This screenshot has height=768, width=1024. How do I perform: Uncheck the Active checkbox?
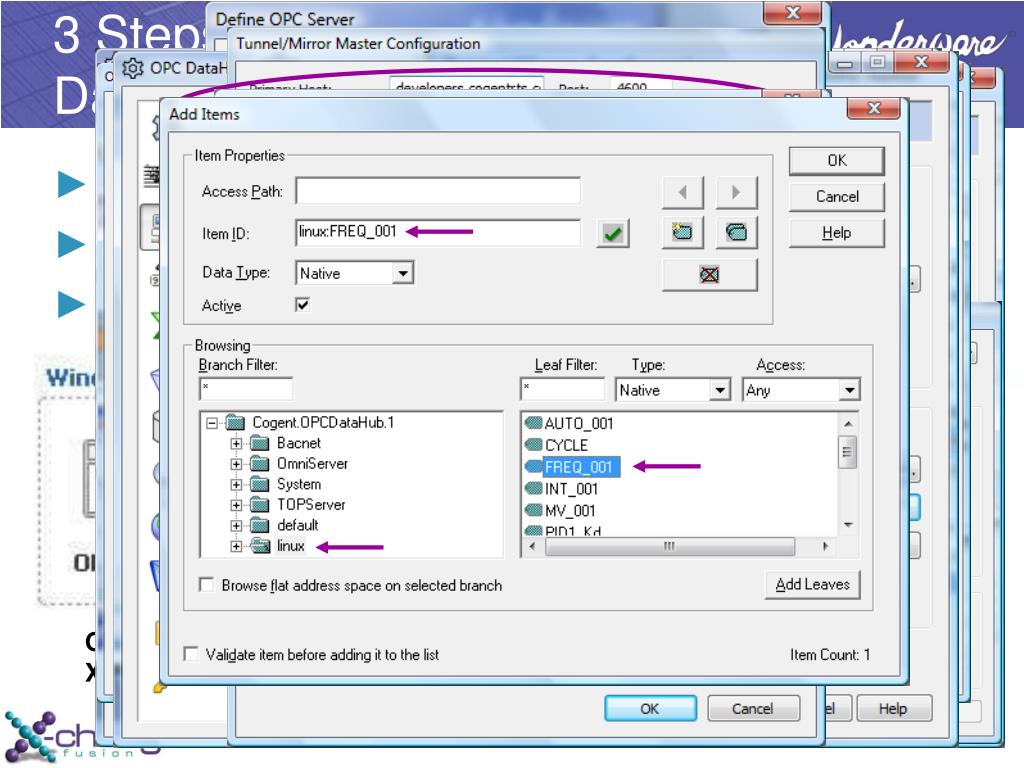click(302, 305)
